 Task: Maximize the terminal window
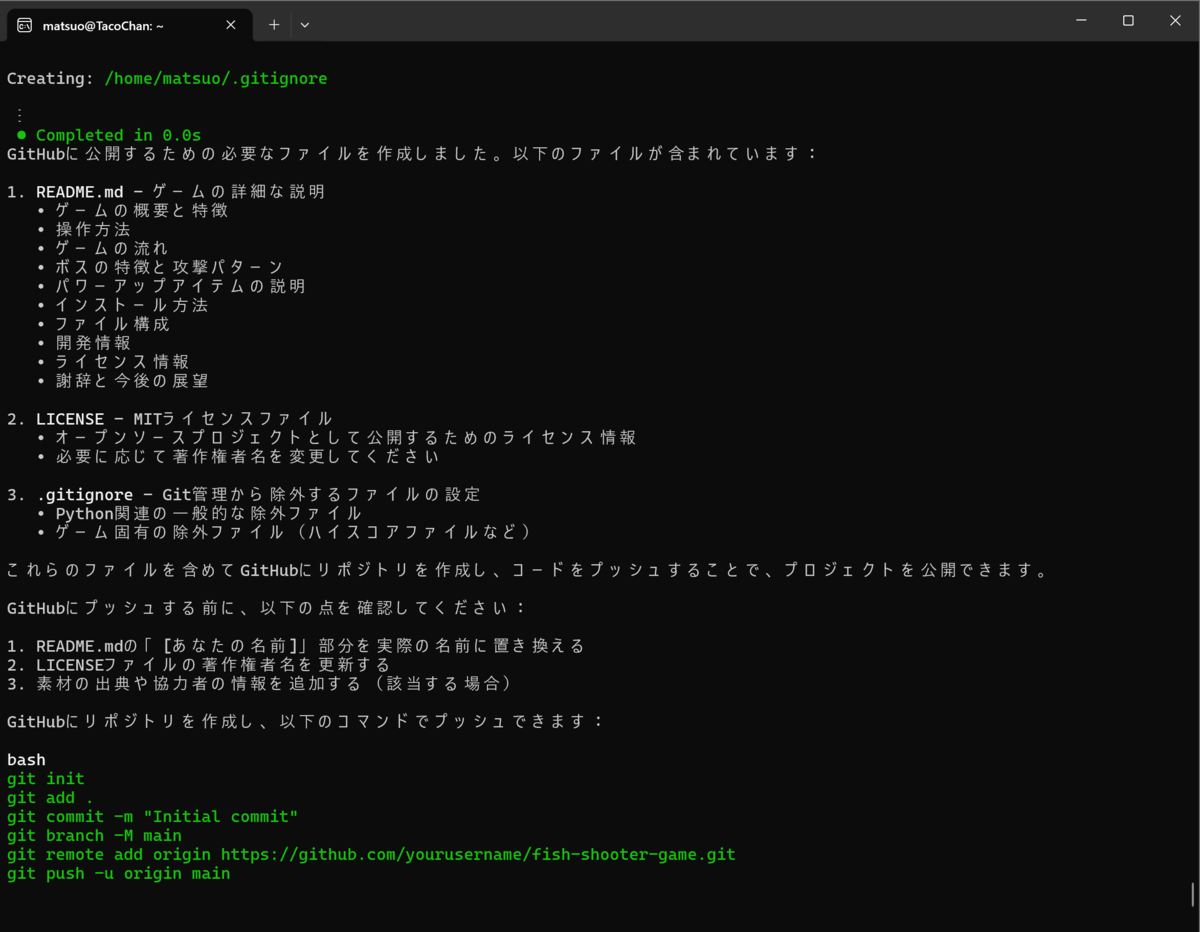(1128, 21)
